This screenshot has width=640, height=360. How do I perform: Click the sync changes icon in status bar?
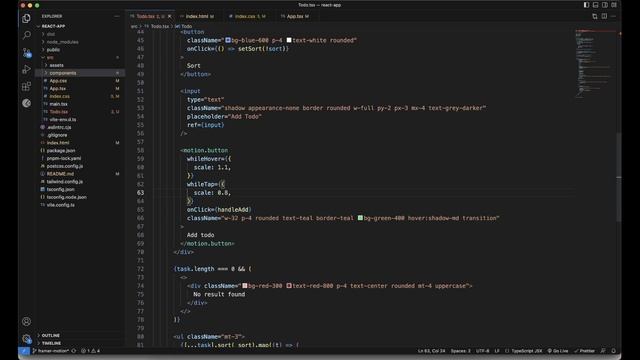[74, 351]
